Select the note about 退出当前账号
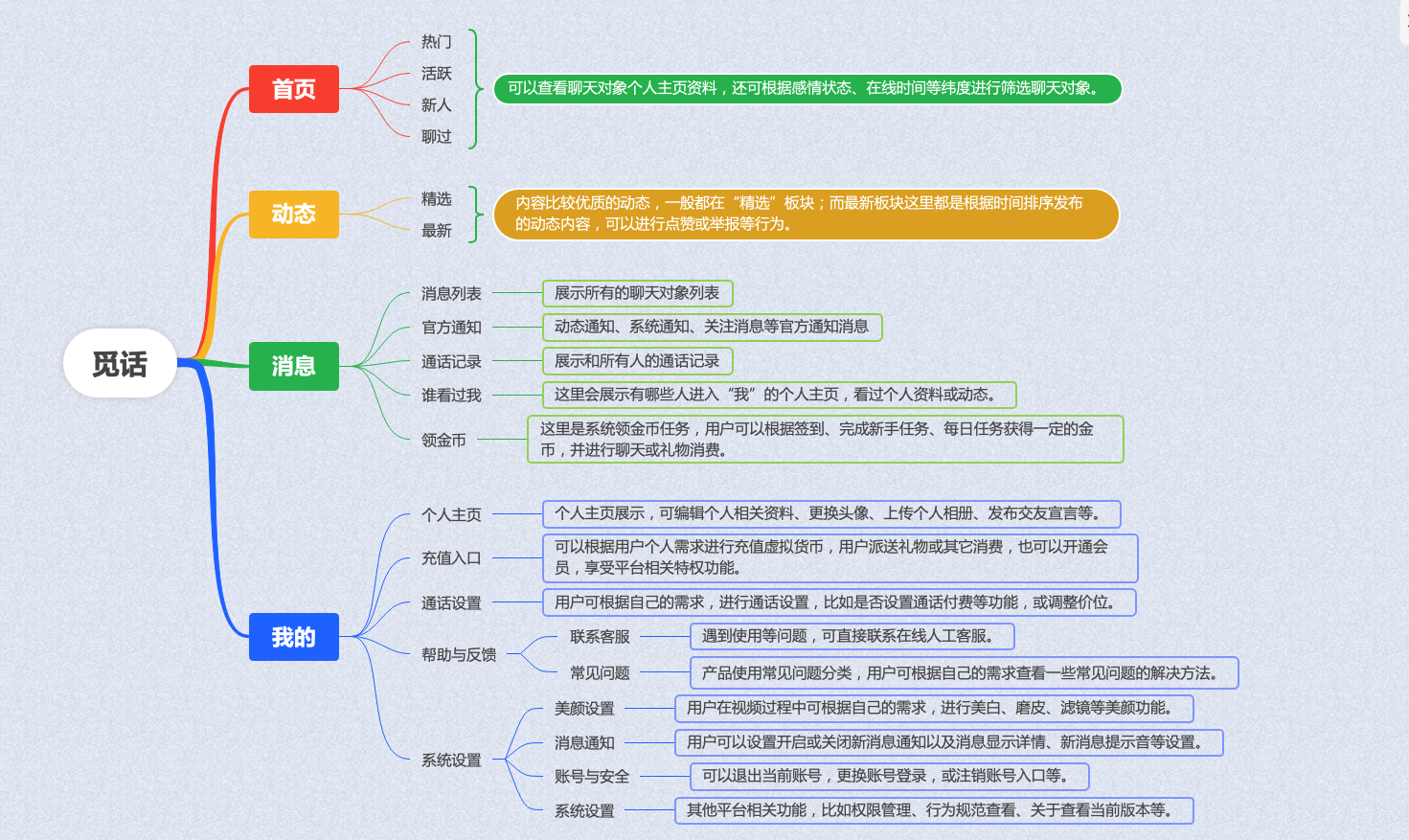The width and height of the screenshot is (1409, 840). (889, 776)
